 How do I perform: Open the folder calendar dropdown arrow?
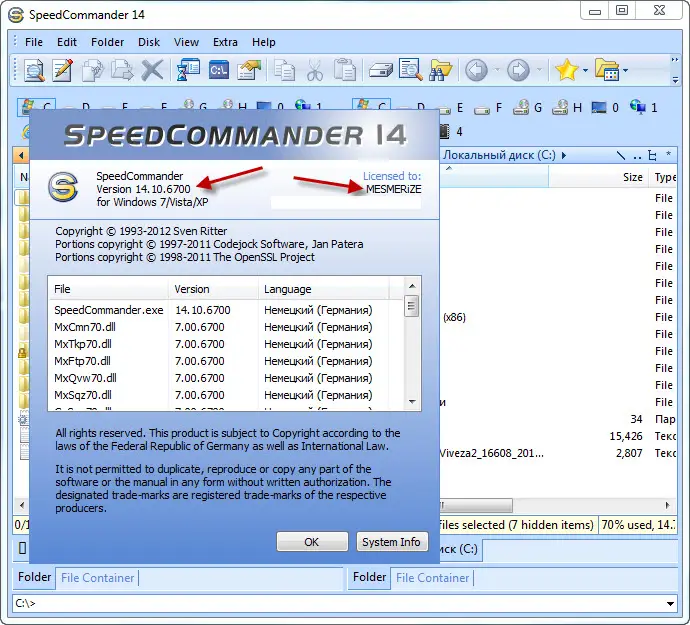click(625, 70)
